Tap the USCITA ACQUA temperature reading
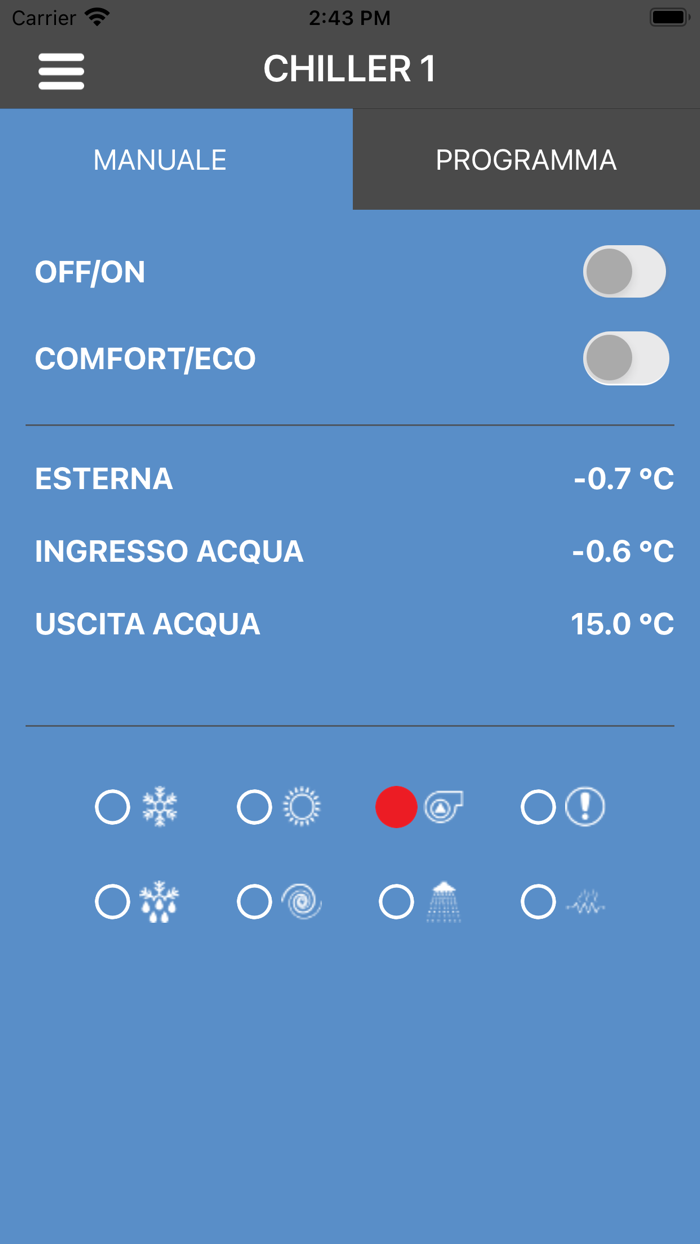 coord(622,624)
